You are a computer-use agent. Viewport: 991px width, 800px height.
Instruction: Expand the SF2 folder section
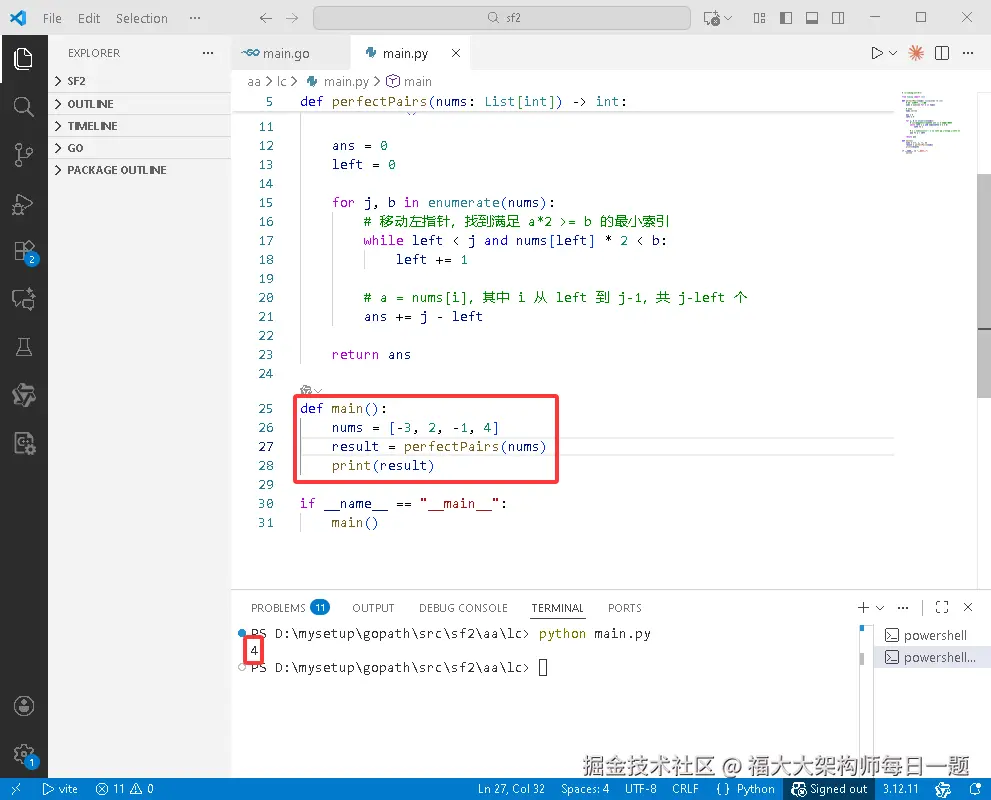[x=140, y=81]
